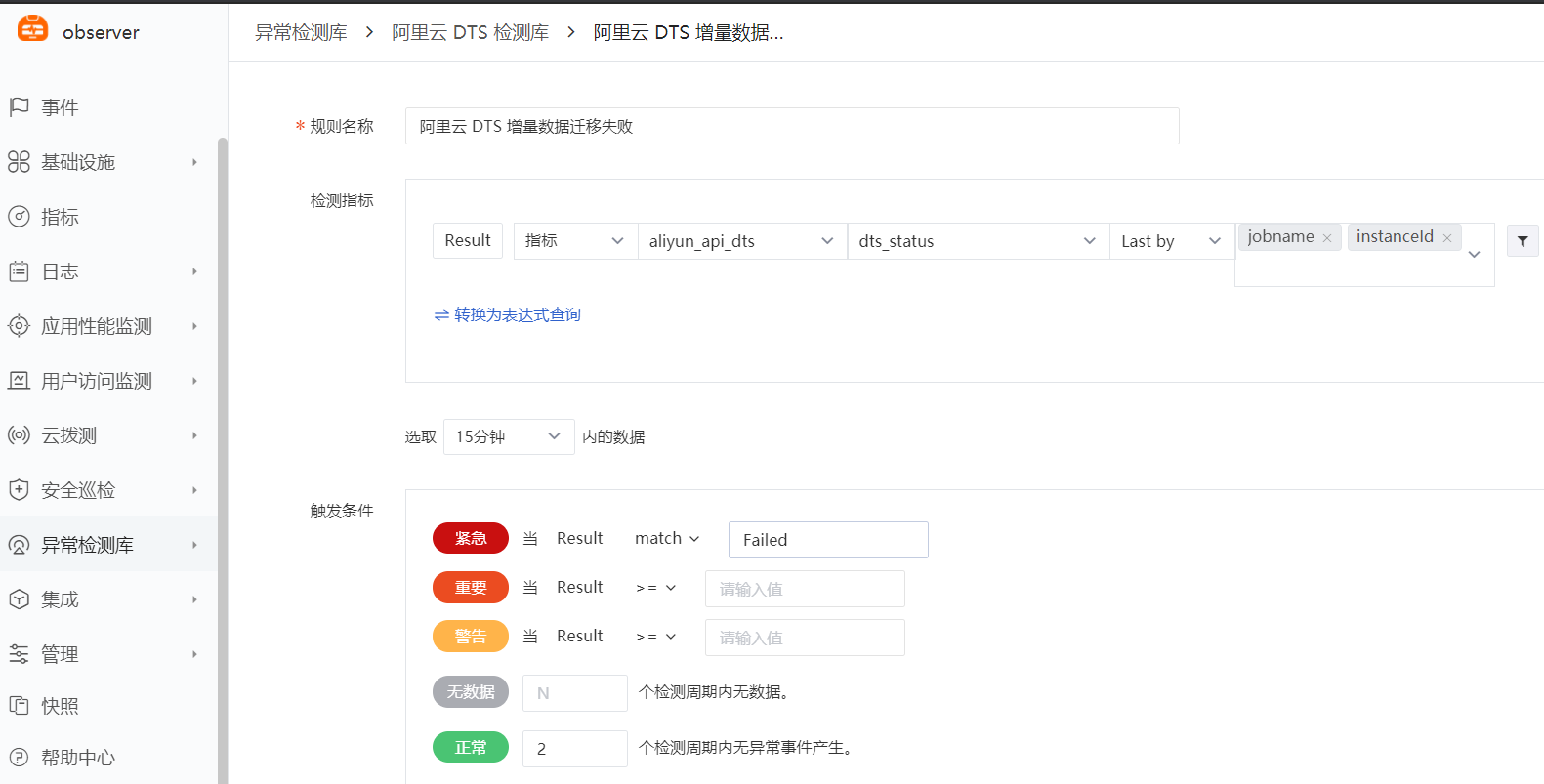Click the observer logo icon
Screen dimensions: 1544x784
pos(32,29)
